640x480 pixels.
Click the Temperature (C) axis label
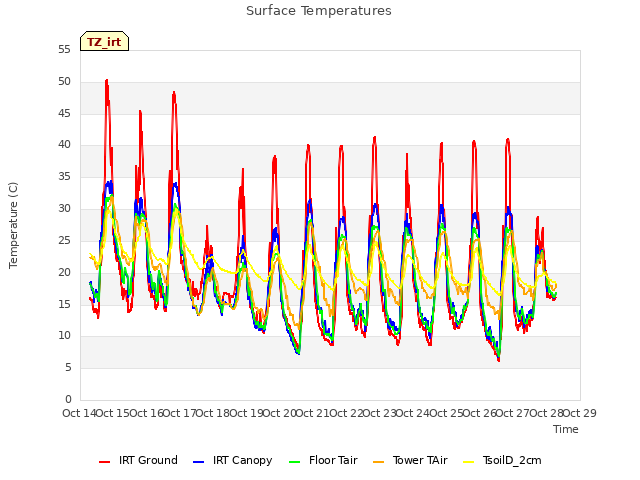[x=13, y=225]
